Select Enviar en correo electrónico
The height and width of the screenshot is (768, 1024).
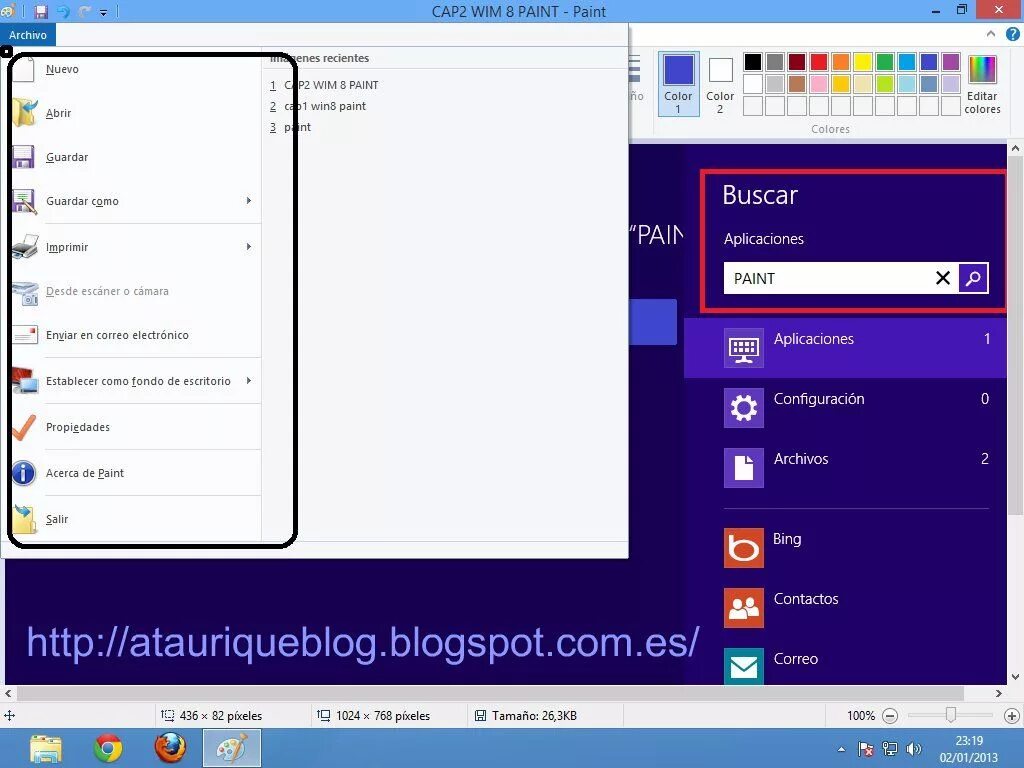pos(117,335)
